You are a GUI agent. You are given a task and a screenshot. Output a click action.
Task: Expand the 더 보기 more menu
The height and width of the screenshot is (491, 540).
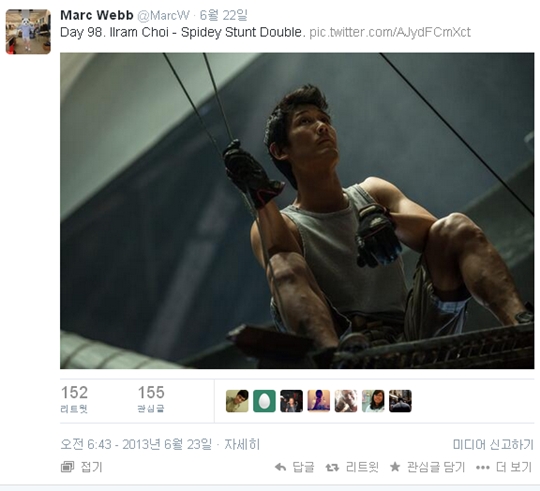click(x=504, y=467)
